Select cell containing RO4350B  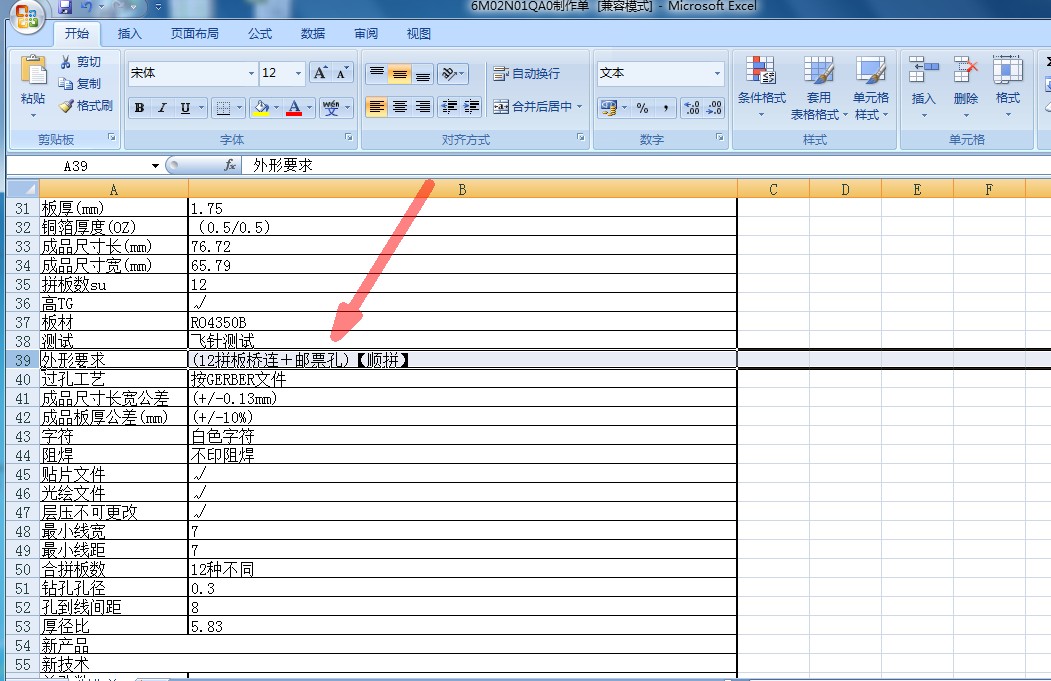462,322
